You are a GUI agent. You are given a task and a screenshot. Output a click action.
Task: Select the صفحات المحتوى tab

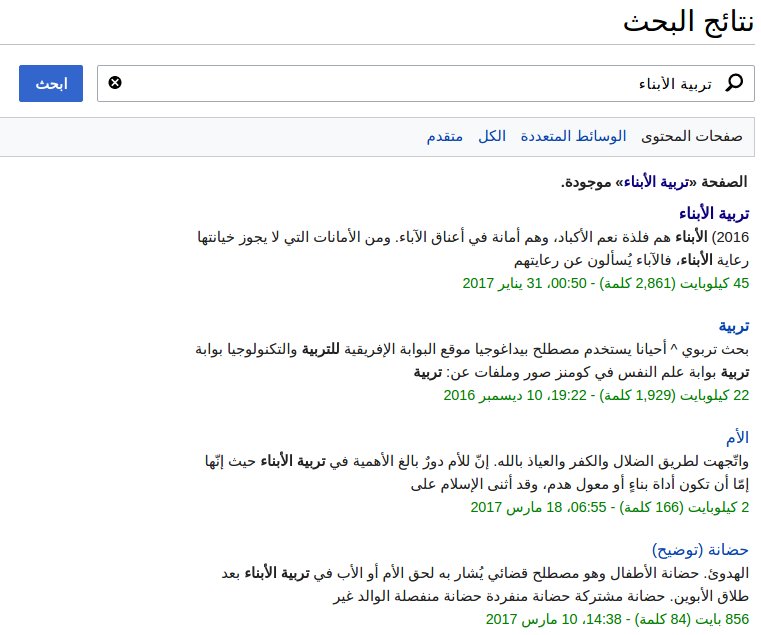[x=692, y=136]
